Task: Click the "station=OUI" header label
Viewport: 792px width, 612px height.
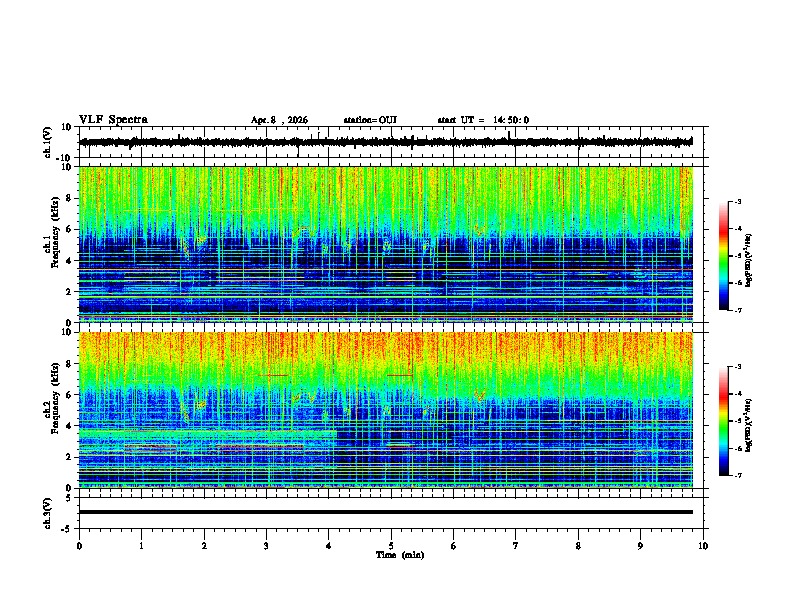Action: pyautogui.click(x=370, y=120)
